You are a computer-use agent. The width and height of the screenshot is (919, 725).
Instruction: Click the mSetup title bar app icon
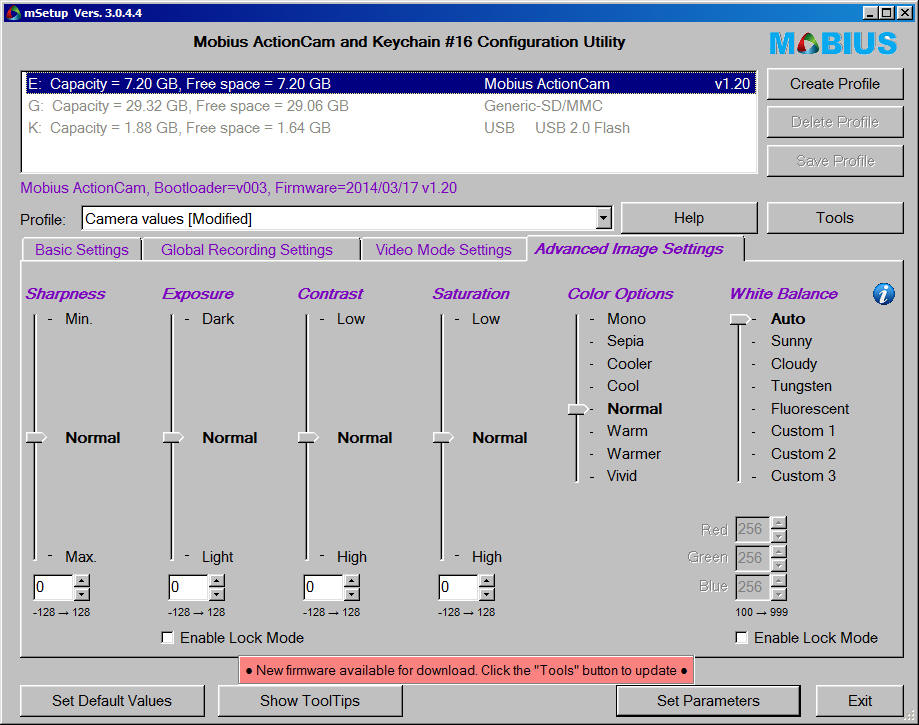pos(13,12)
